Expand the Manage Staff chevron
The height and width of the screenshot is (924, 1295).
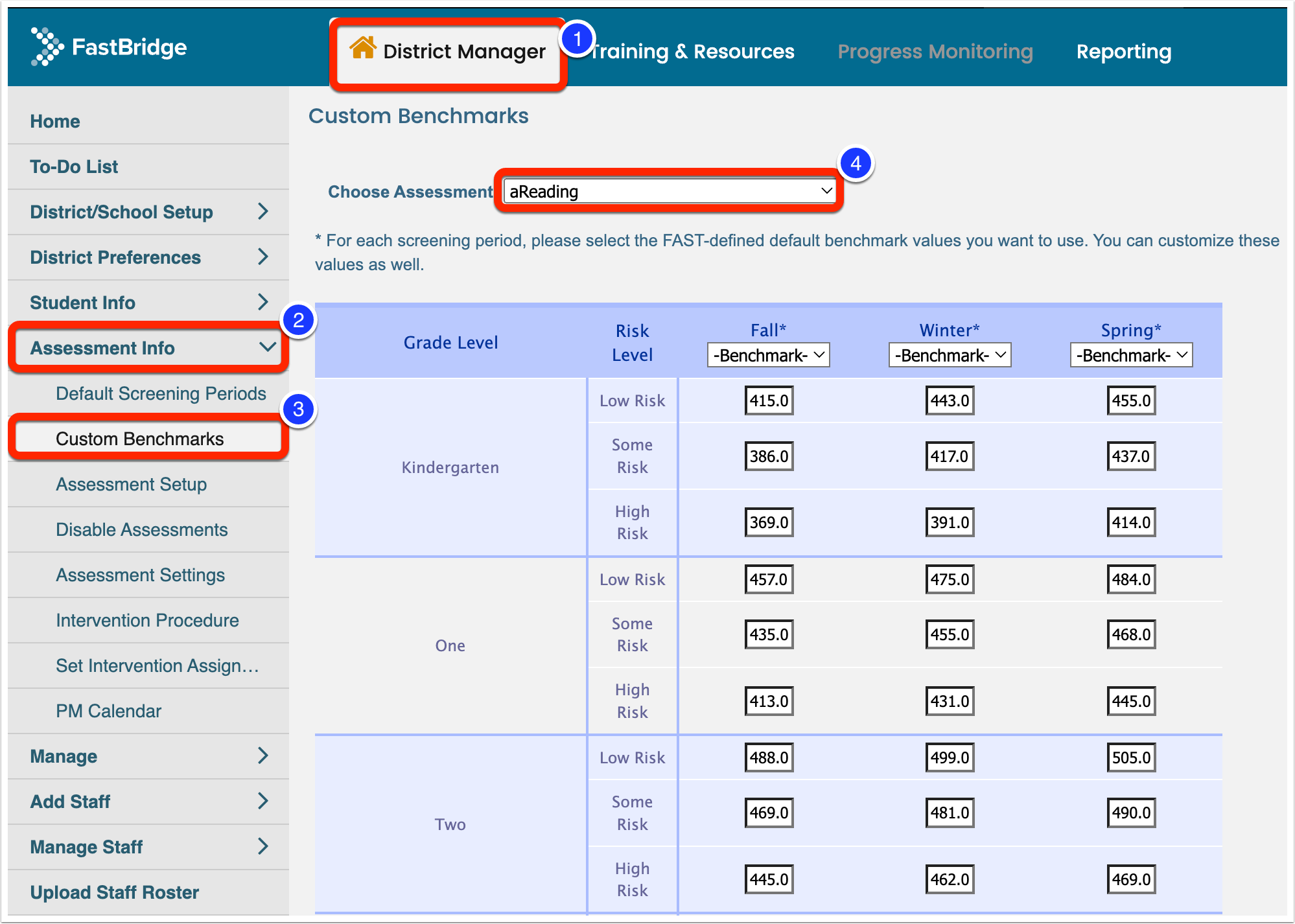click(x=262, y=846)
